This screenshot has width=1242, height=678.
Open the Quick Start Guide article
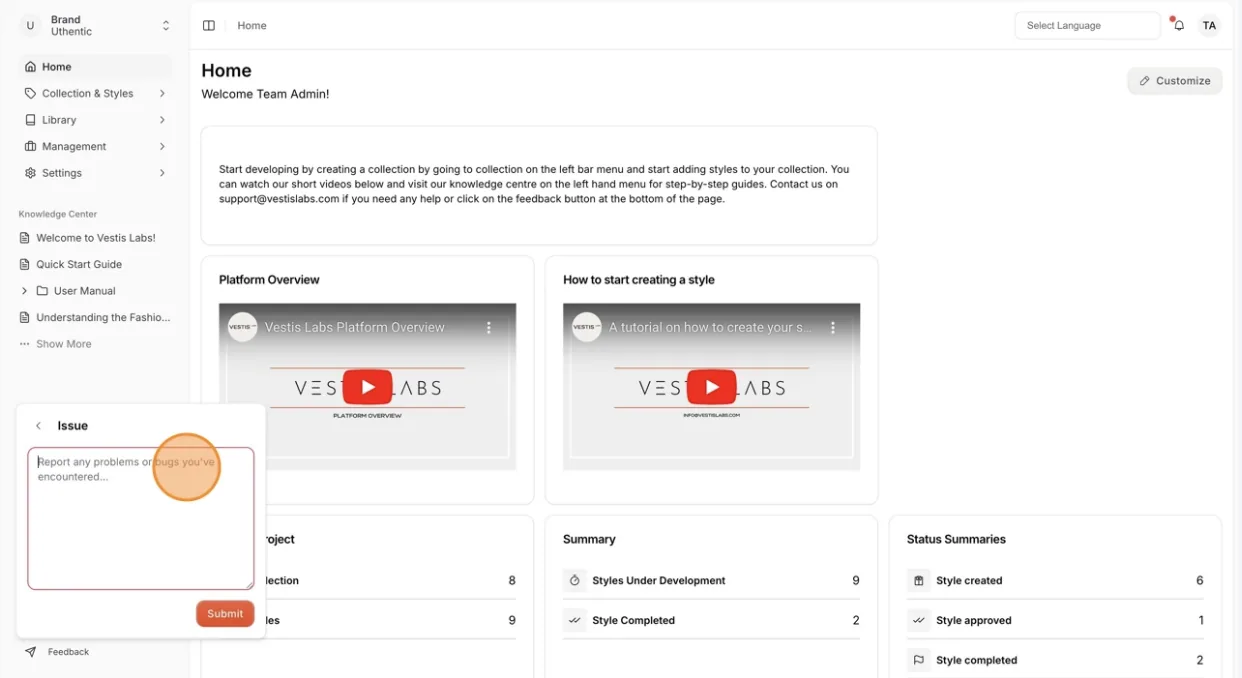click(79, 265)
